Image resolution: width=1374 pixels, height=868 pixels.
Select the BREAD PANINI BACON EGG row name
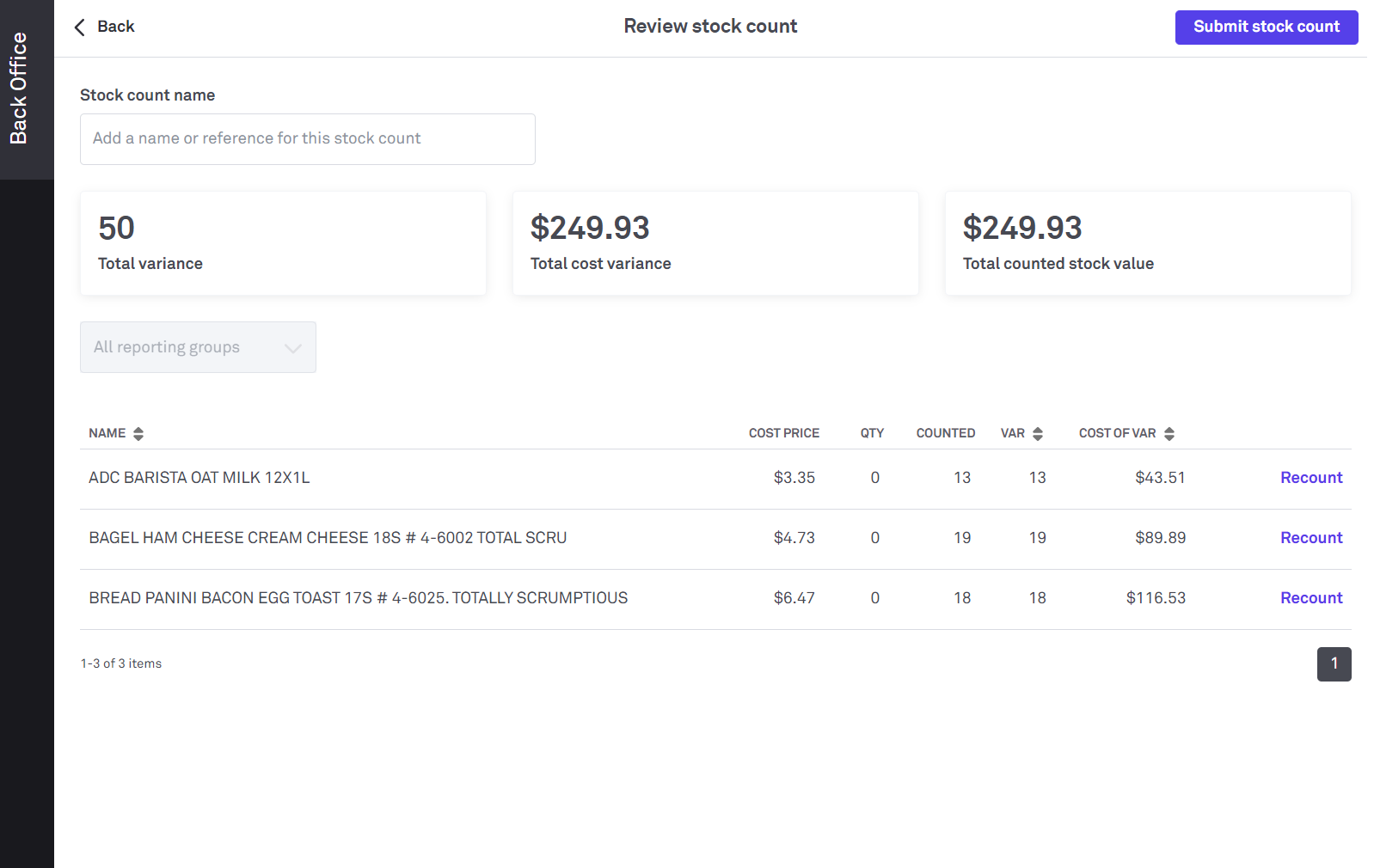358,598
